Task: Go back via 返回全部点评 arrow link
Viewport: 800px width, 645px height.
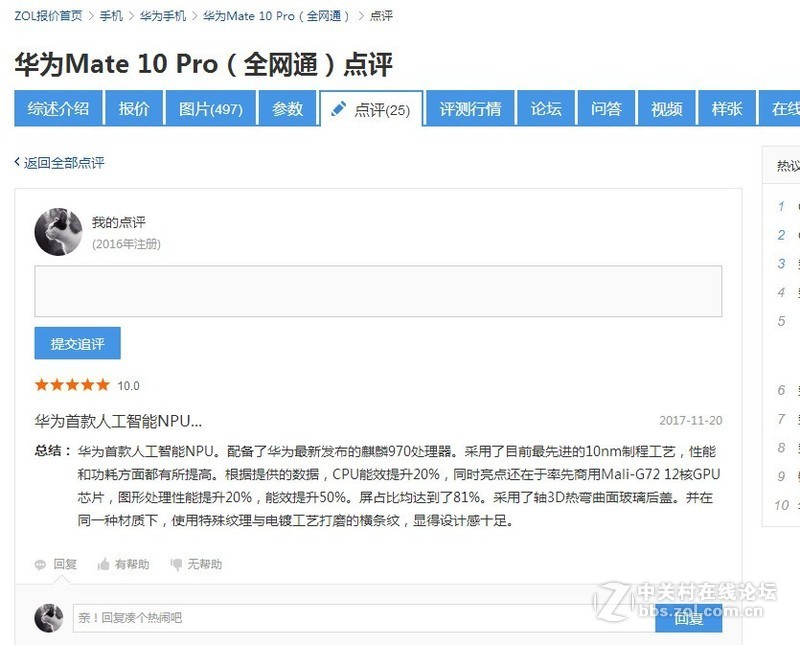Action: tap(59, 163)
